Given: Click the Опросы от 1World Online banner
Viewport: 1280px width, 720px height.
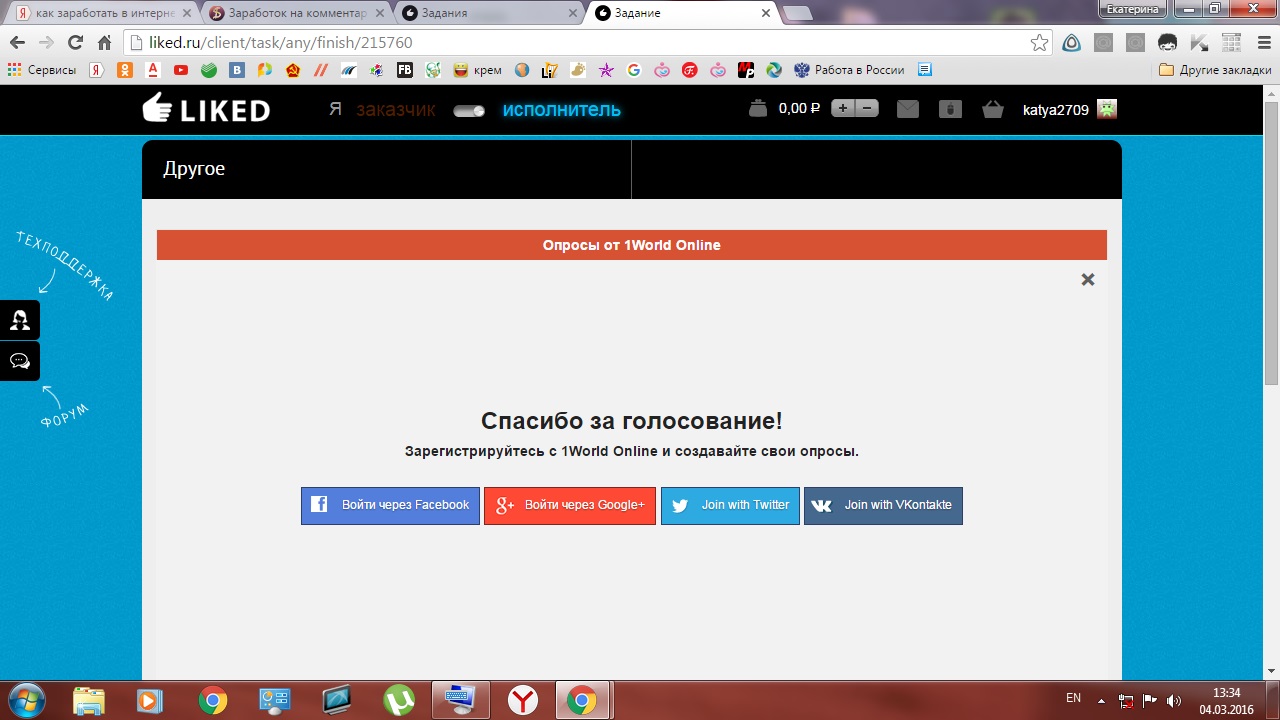Looking at the screenshot, I should [x=632, y=245].
